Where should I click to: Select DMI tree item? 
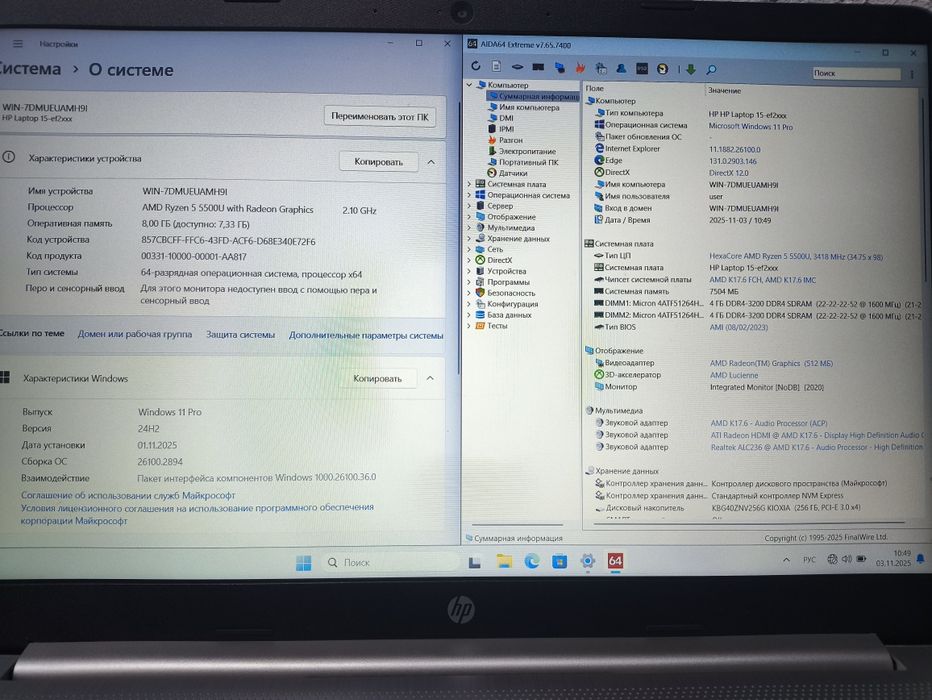coord(501,118)
